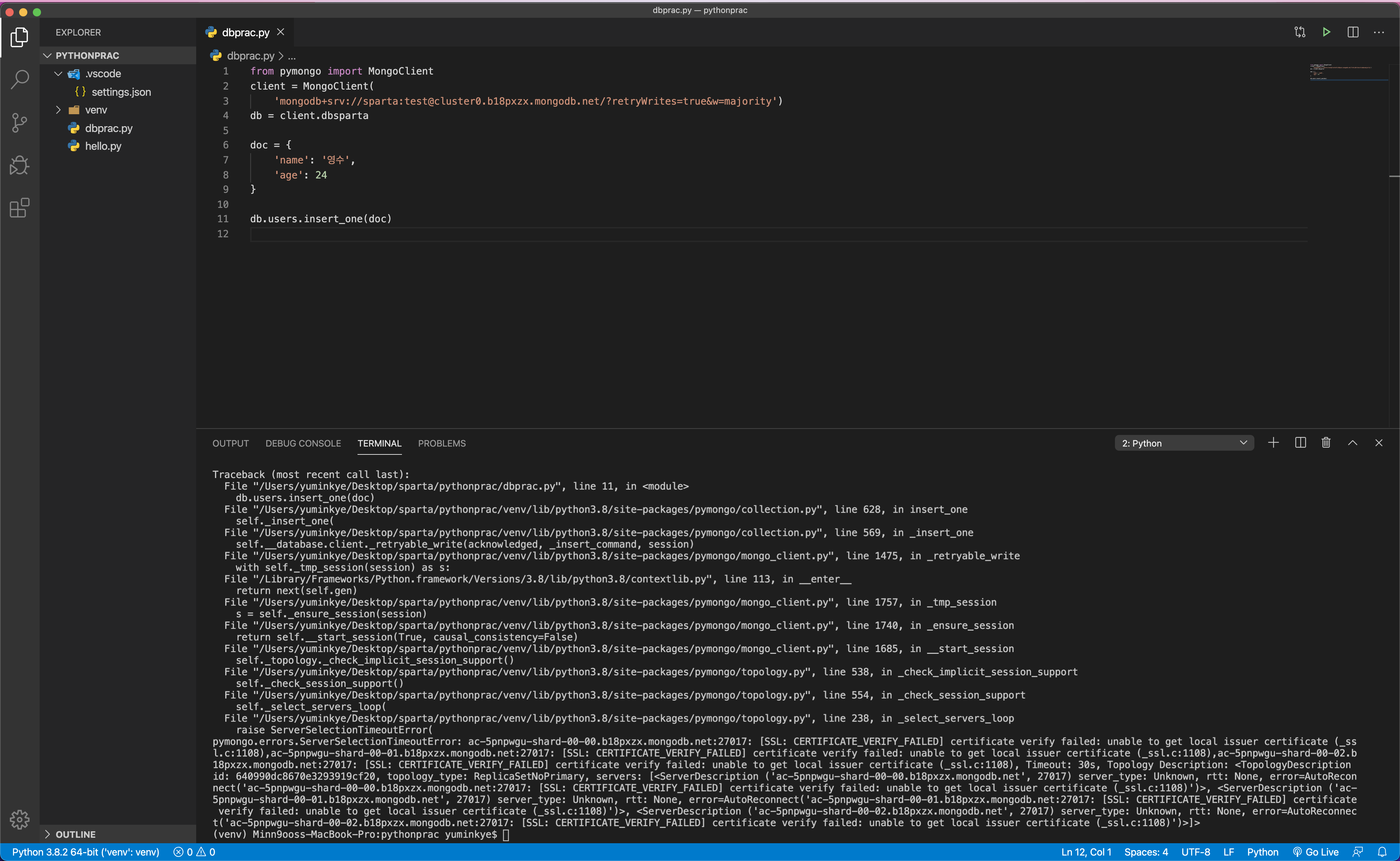The image size is (1400, 861).
Task: Click the 'from pymongo import MongoClient' line
Action: click(341, 71)
